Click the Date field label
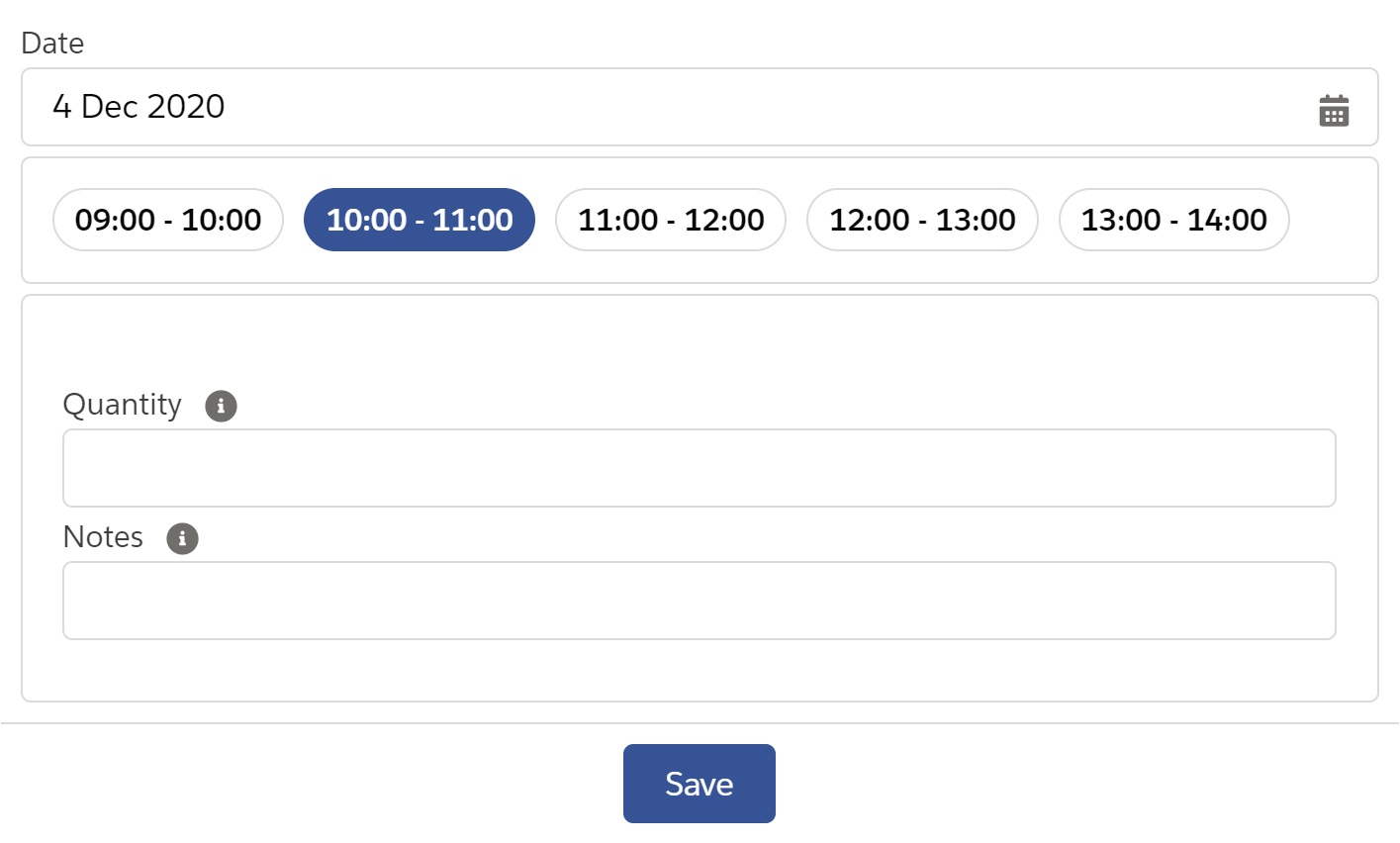The width and height of the screenshot is (1400, 843). [x=52, y=44]
